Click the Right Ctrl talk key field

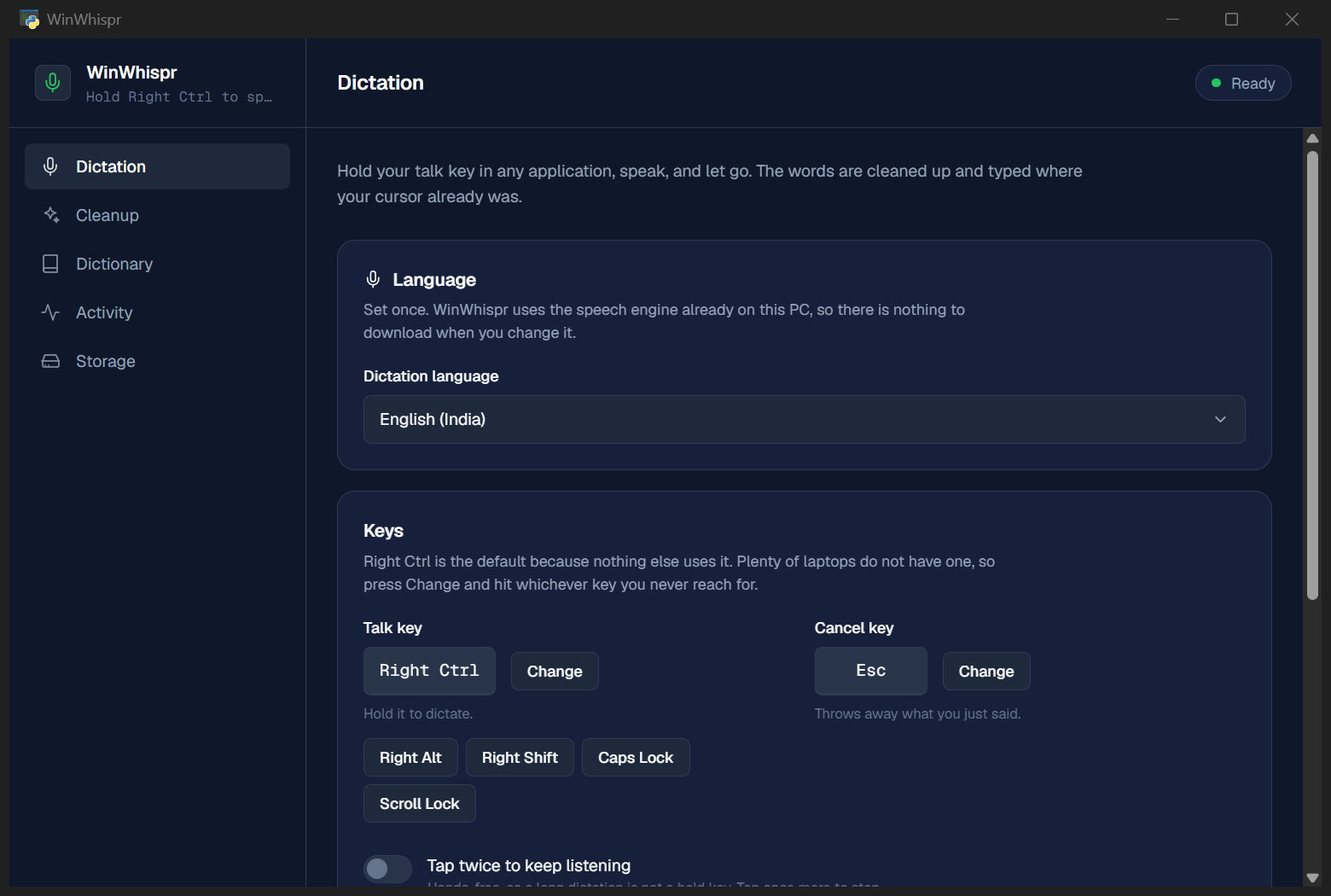point(429,671)
